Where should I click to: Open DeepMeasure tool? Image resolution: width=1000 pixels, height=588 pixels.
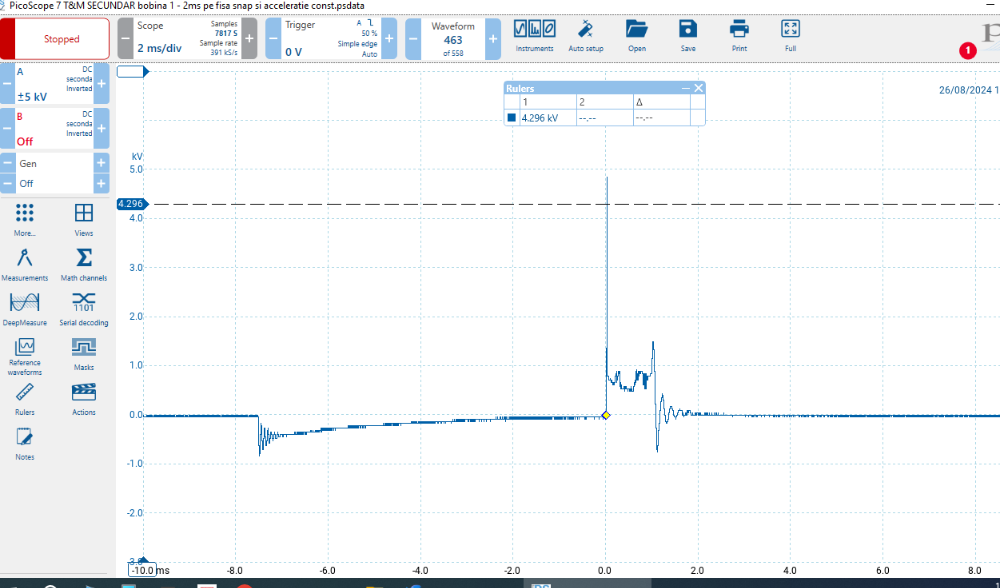click(24, 308)
